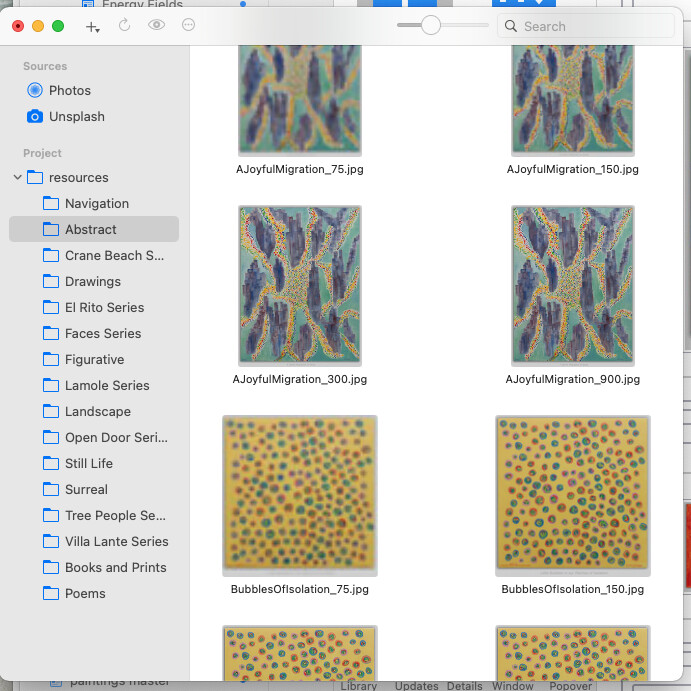Select BubblesOfIsolation_150.jpg thumbnail
691x691 pixels.
(572, 495)
